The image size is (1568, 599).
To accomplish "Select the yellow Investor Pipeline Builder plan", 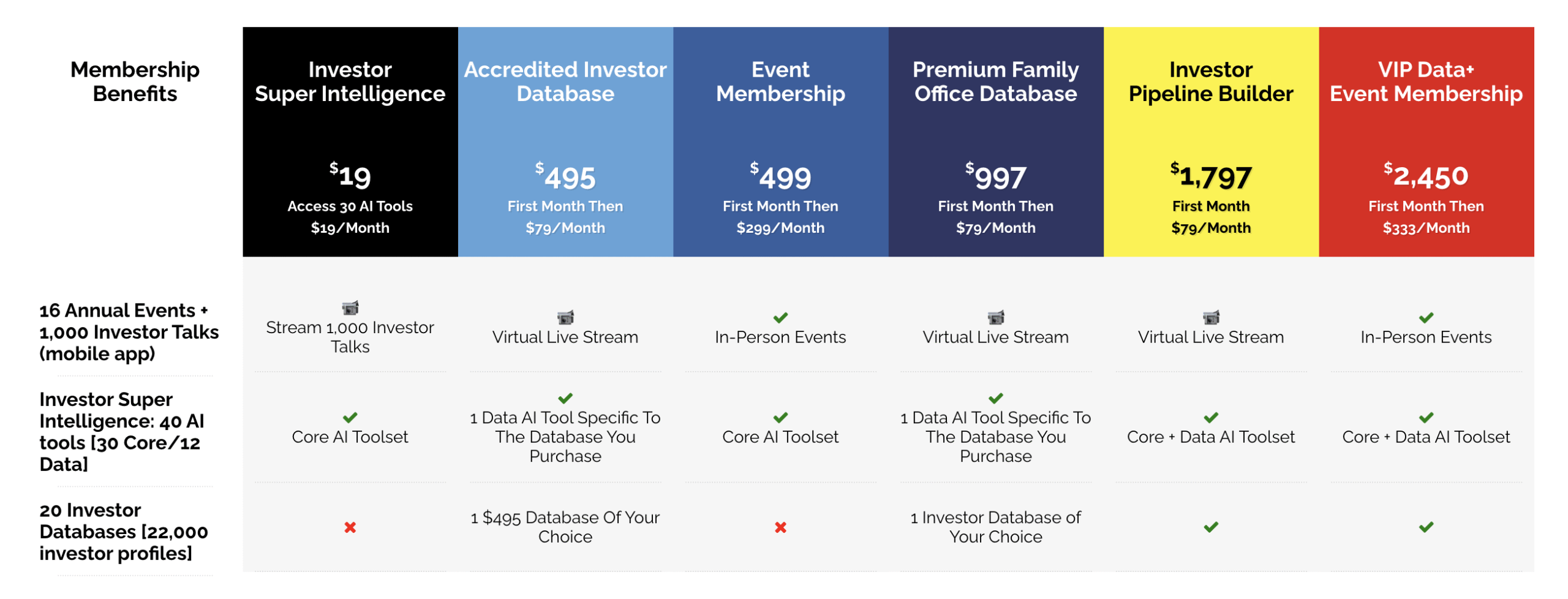I will coord(1210,141).
